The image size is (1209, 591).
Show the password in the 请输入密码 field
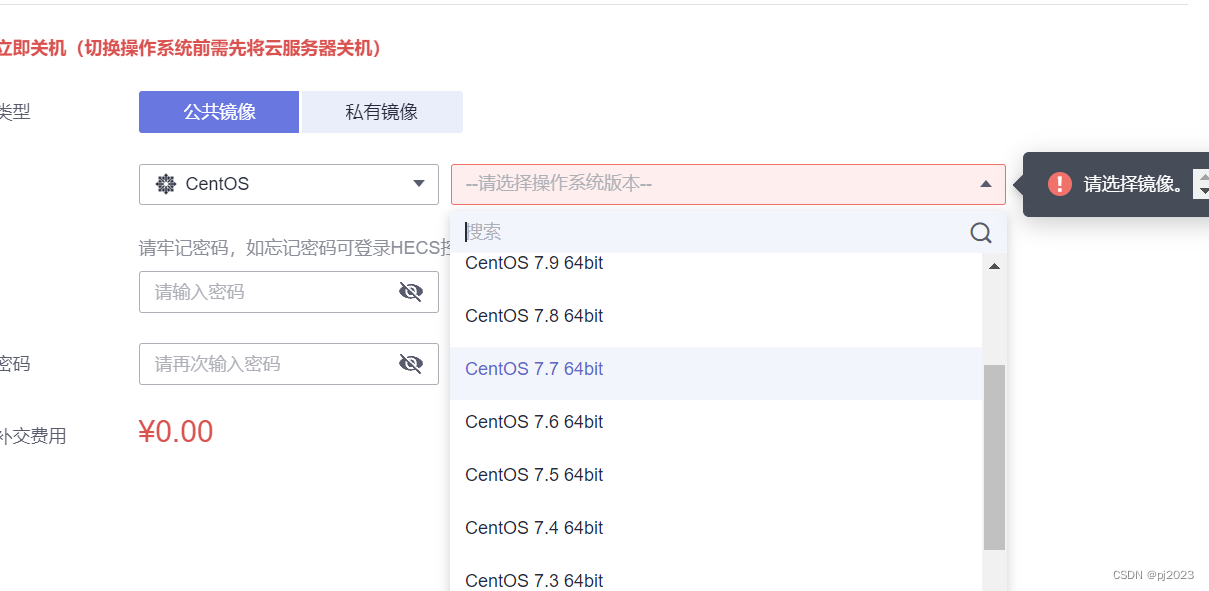tap(411, 292)
